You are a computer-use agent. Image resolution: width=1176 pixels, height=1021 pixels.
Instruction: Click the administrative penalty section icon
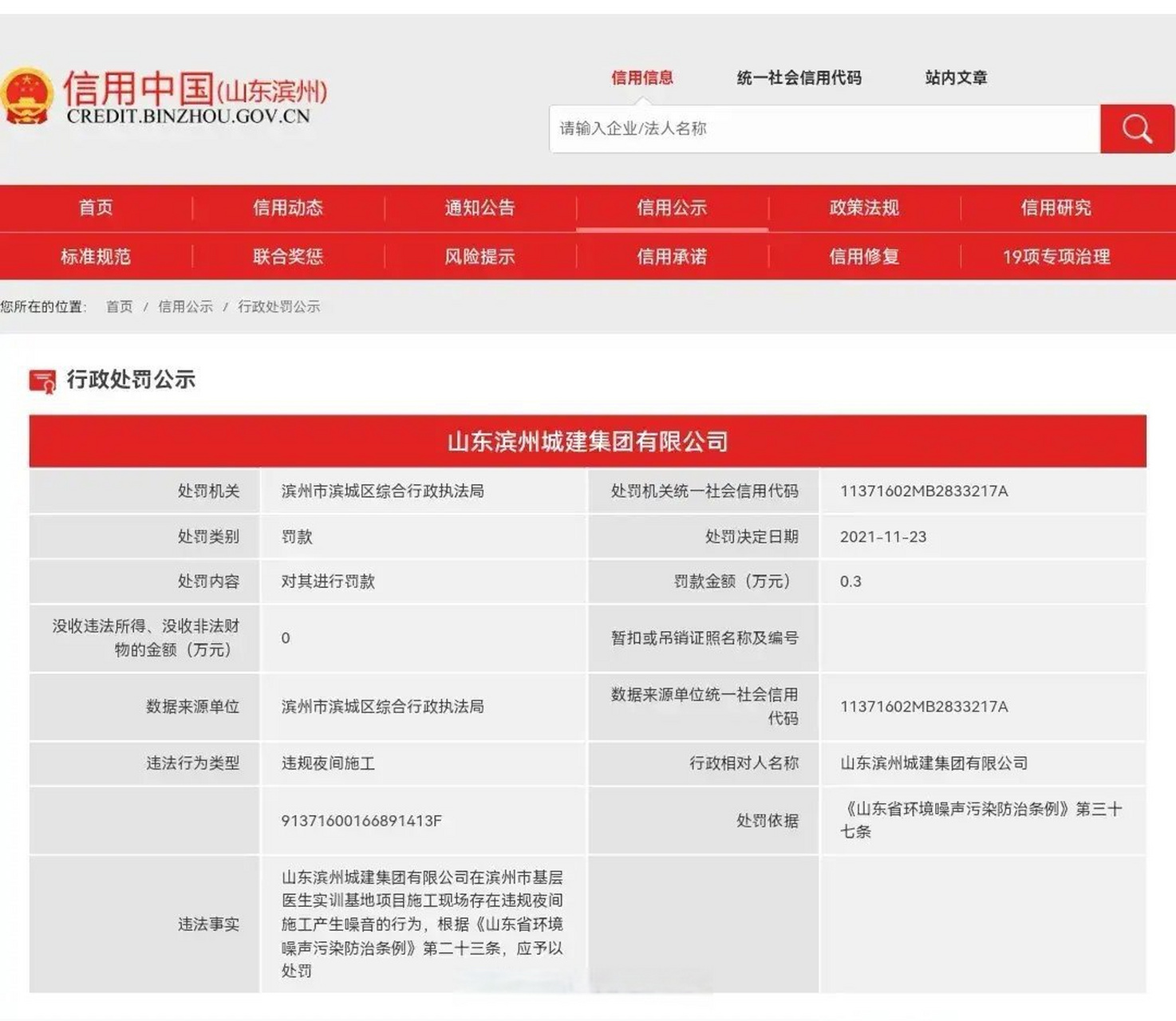42,380
